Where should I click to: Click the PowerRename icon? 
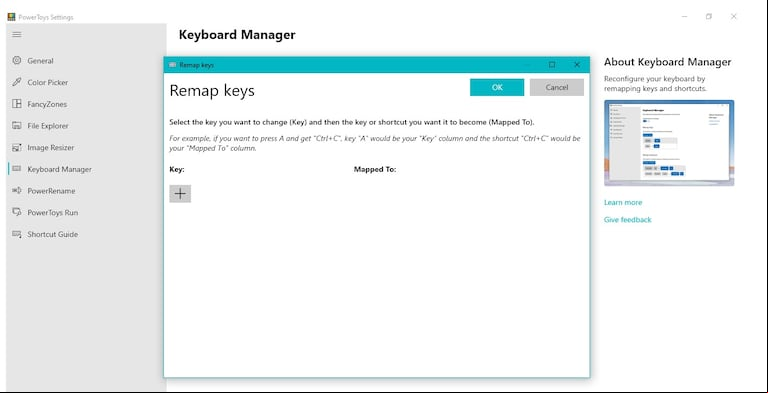pyautogui.click(x=17, y=191)
